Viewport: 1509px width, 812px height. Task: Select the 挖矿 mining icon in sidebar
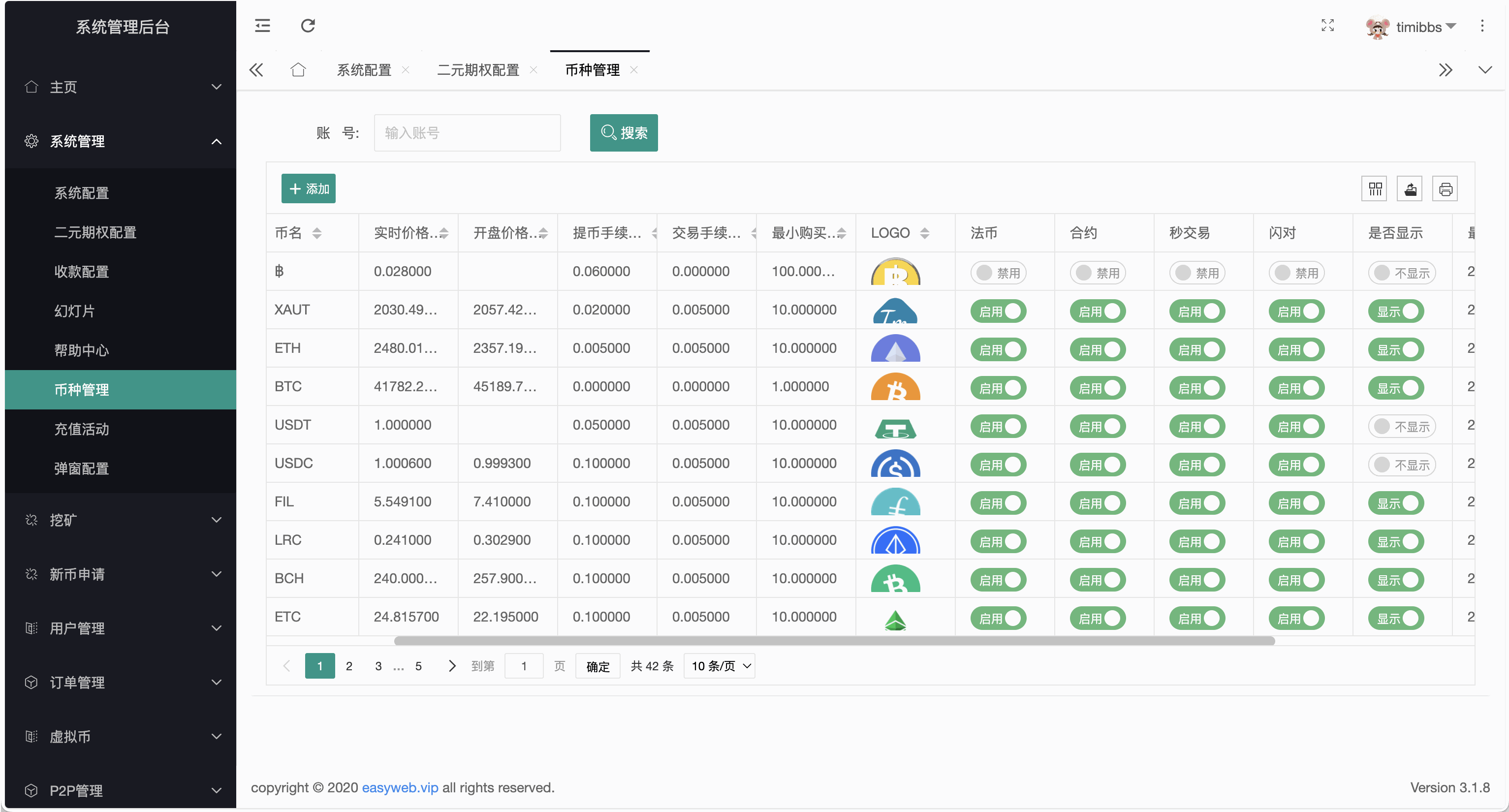pyautogui.click(x=31, y=520)
